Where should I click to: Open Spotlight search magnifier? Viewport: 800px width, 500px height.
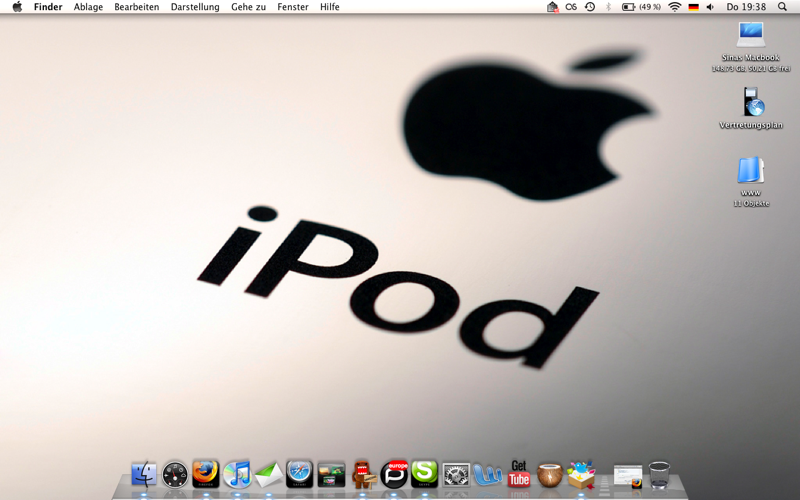point(782,7)
